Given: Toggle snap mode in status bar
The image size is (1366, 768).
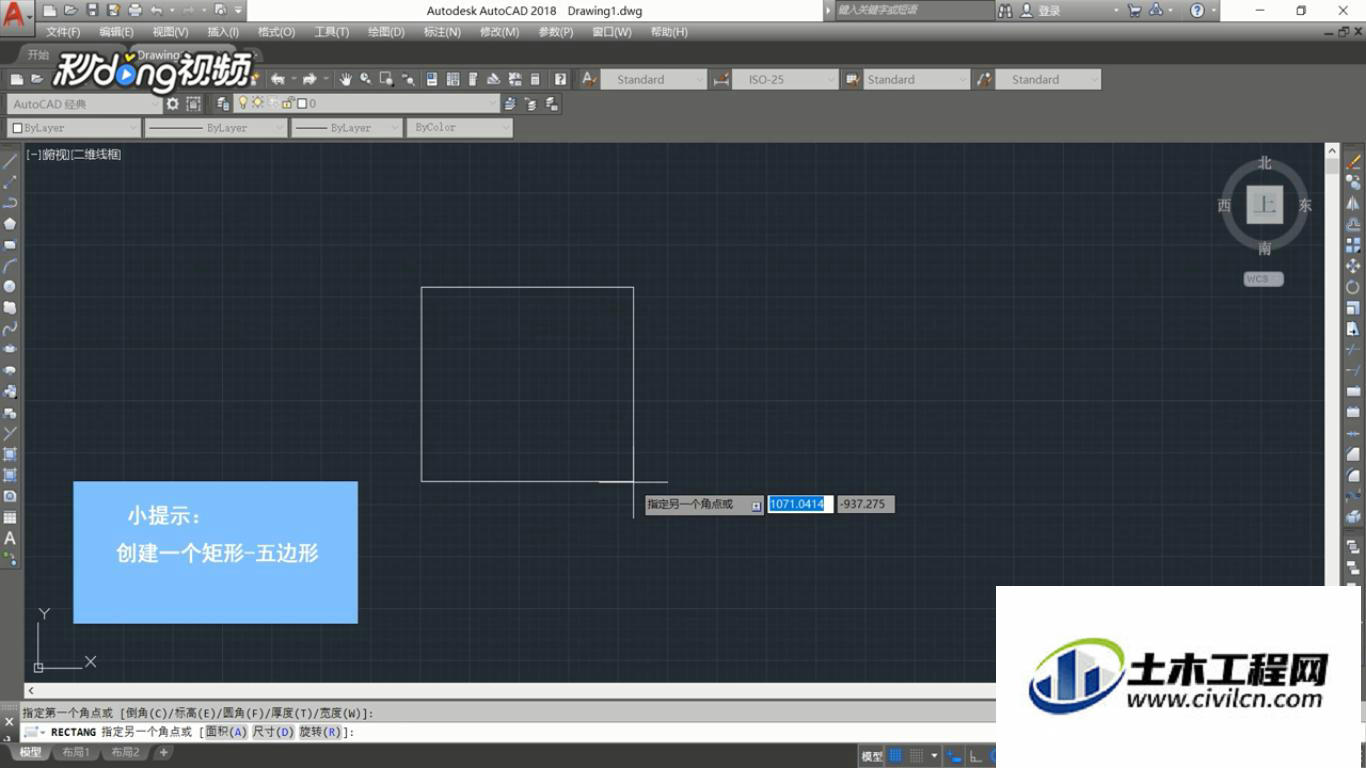Looking at the screenshot, I should [x=917, y=756].
